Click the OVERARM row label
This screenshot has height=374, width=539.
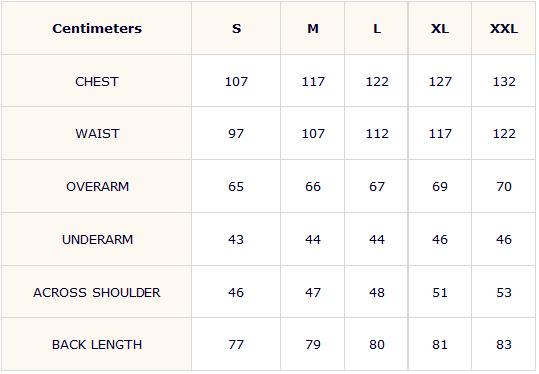pos(98,187)
